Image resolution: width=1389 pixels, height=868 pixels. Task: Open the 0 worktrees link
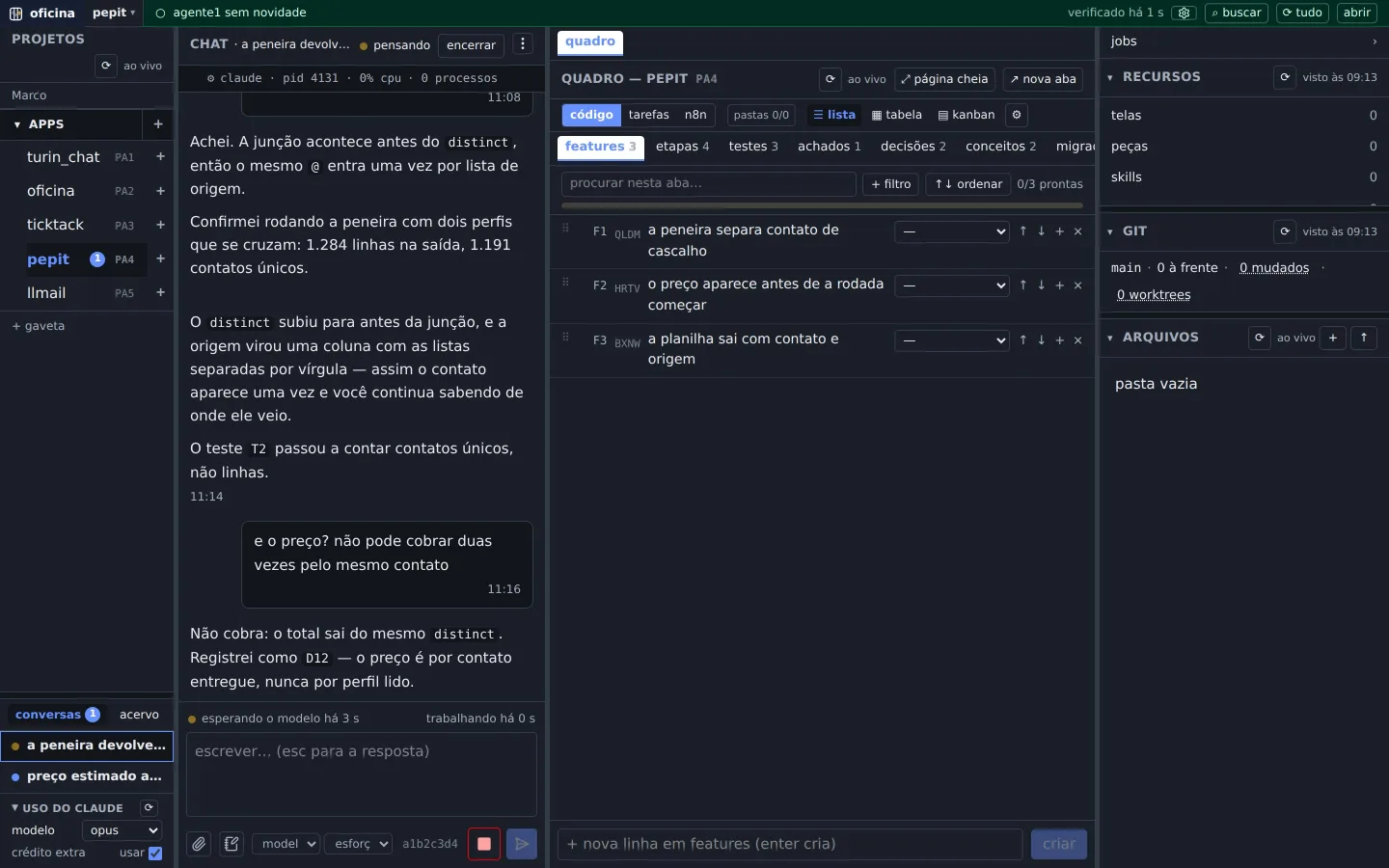tap(1154, 295)
